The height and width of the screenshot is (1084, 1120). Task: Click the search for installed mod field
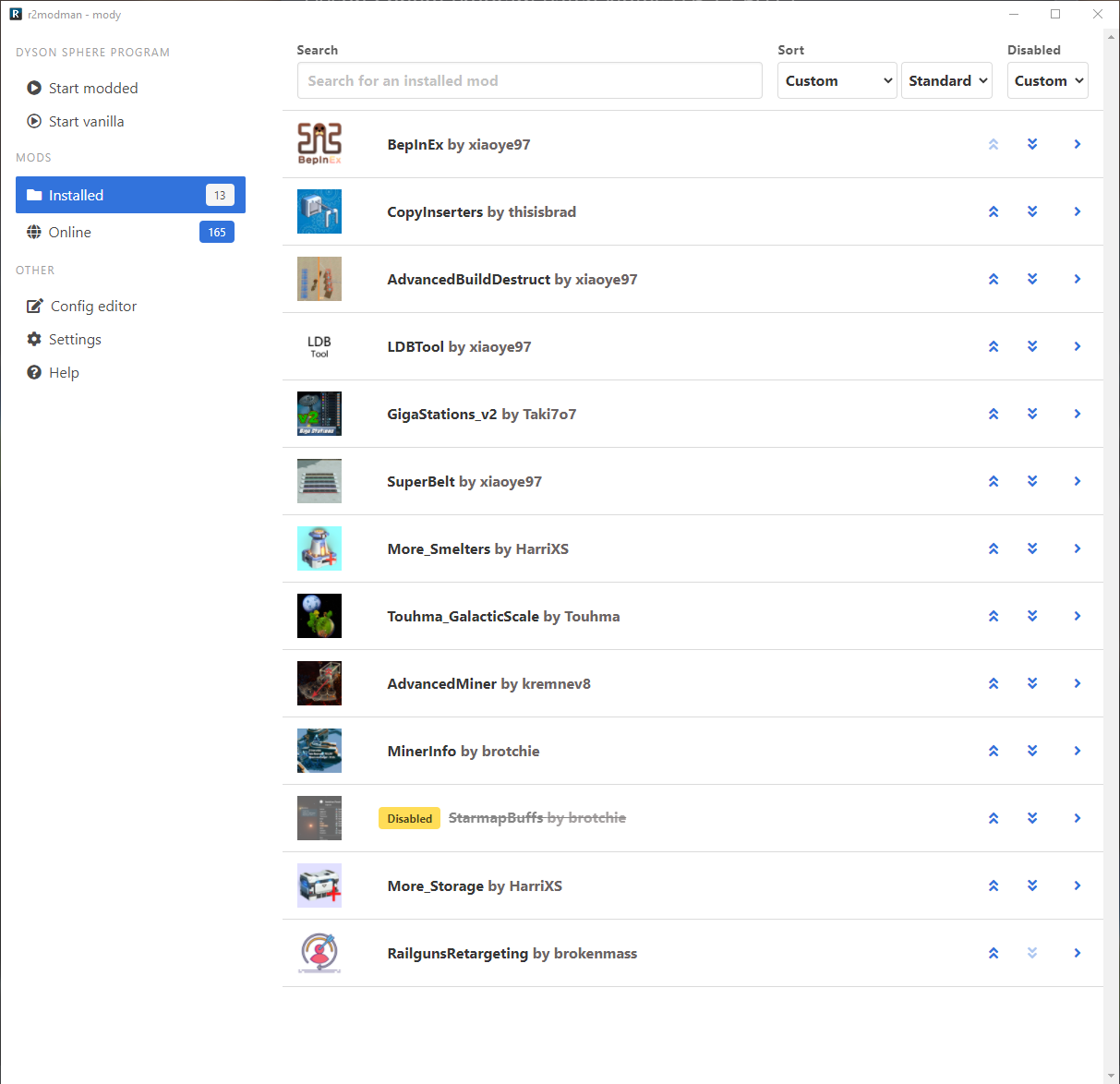pyautogui.click(x=530, y=80)
